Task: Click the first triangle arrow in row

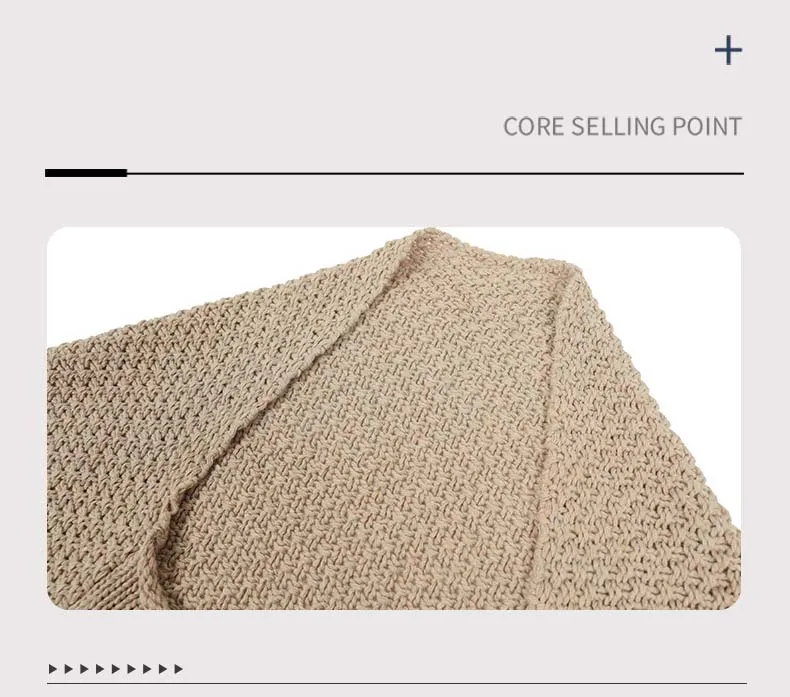Action: coord(52,669)
